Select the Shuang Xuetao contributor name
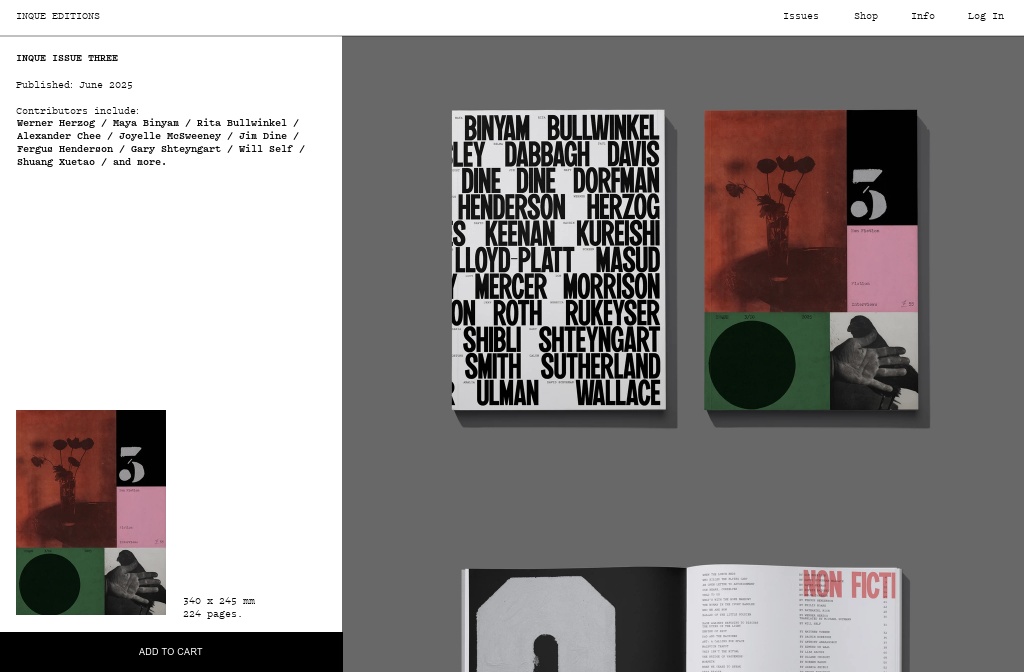The height and width of the screenshot is (672, 1024). [x=56, y=162]
